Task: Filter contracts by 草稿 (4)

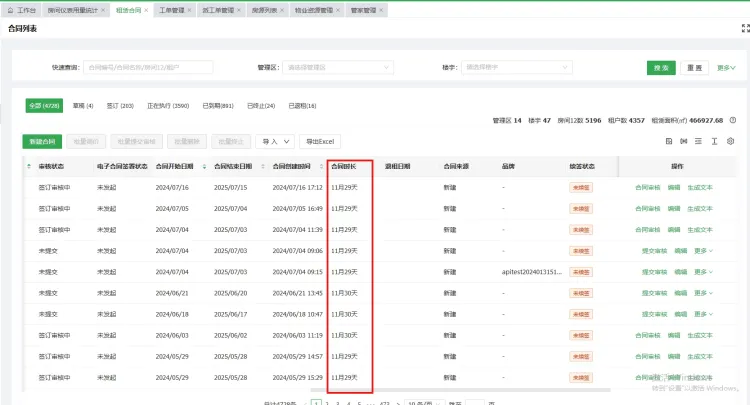Action: [x=83, y=106]
